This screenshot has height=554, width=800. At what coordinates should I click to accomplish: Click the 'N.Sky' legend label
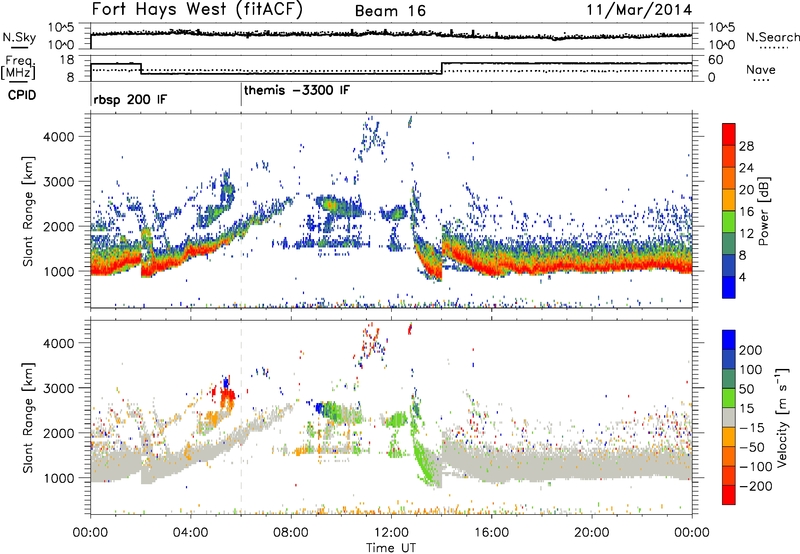(19, 37)
